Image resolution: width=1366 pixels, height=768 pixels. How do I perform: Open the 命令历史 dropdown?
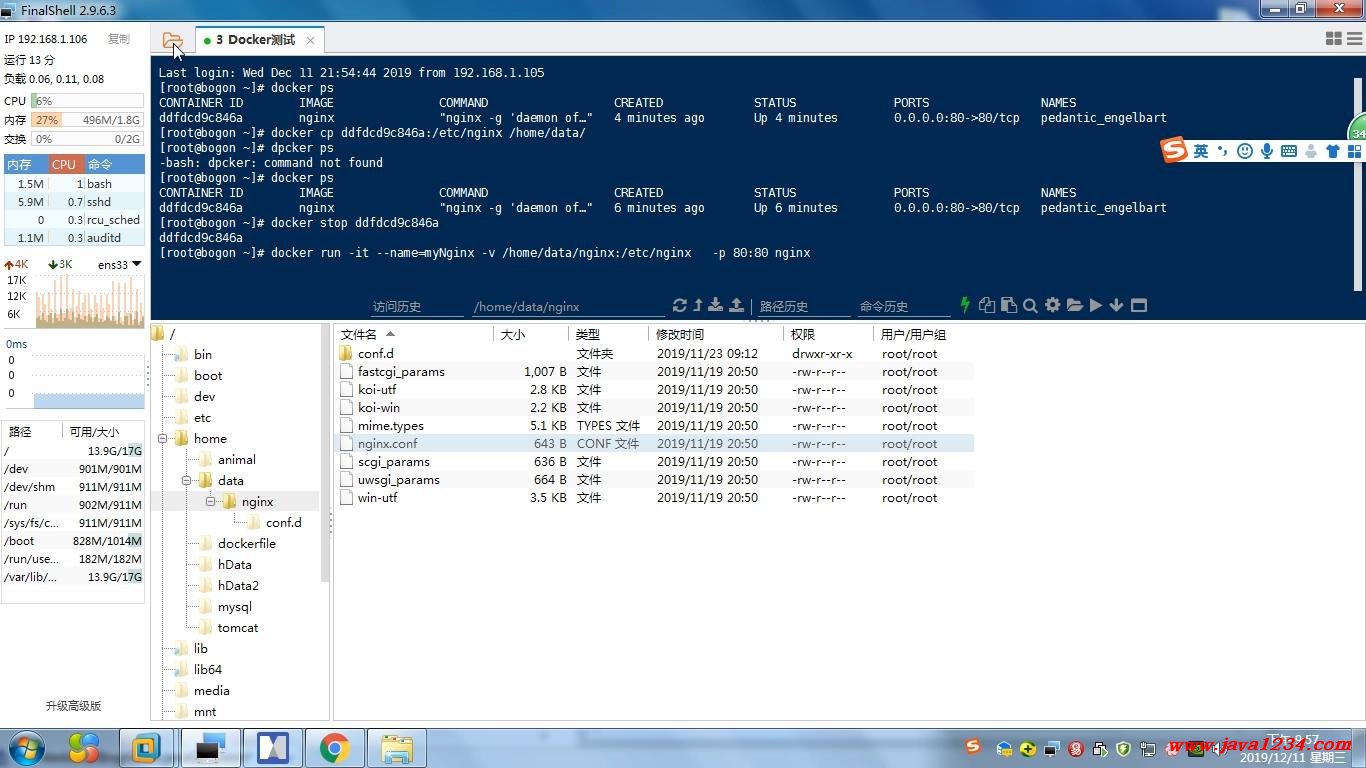(x=904, y=307)
